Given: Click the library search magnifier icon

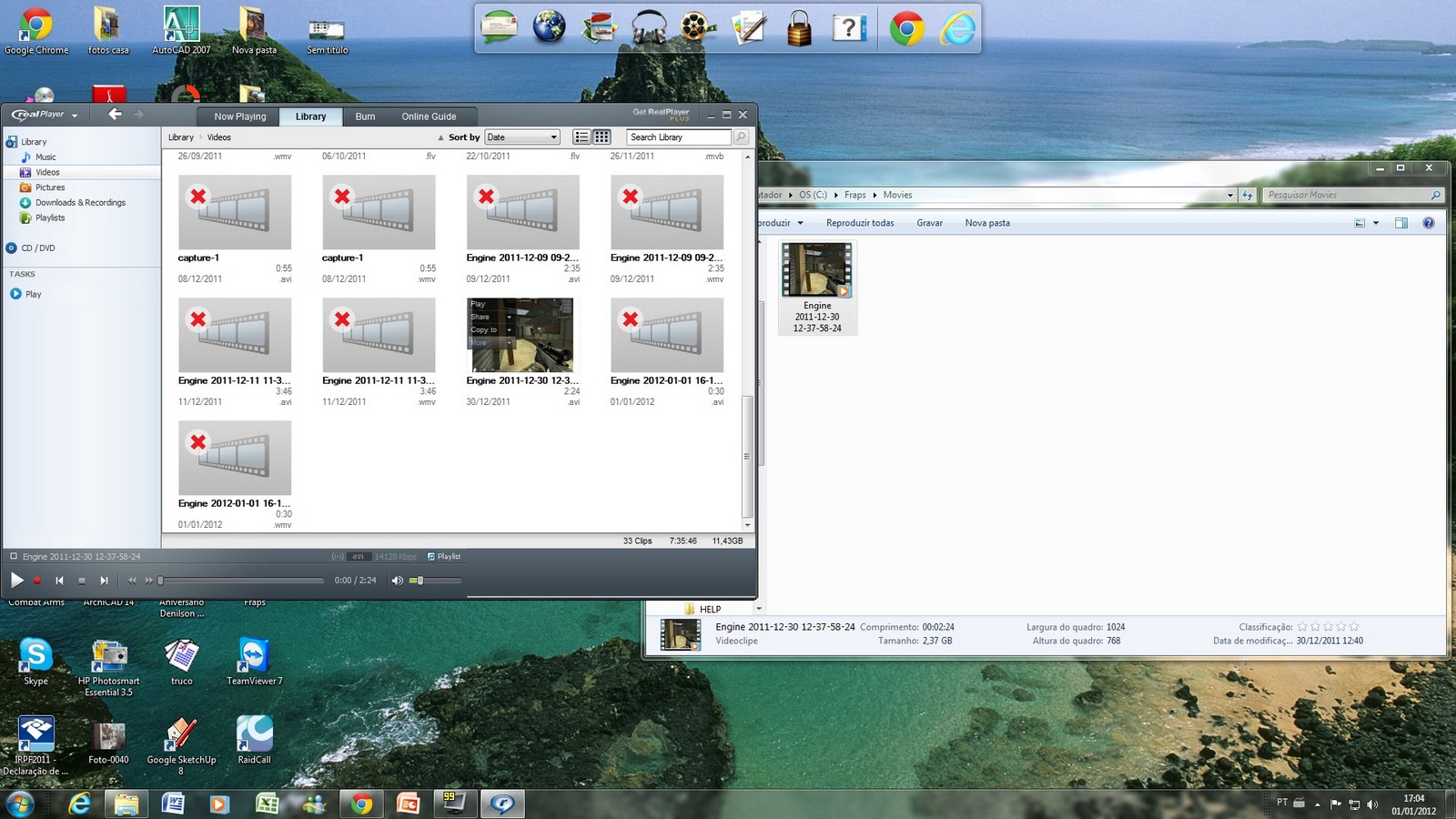Looking at the screenshot, I should pos(741,137).
